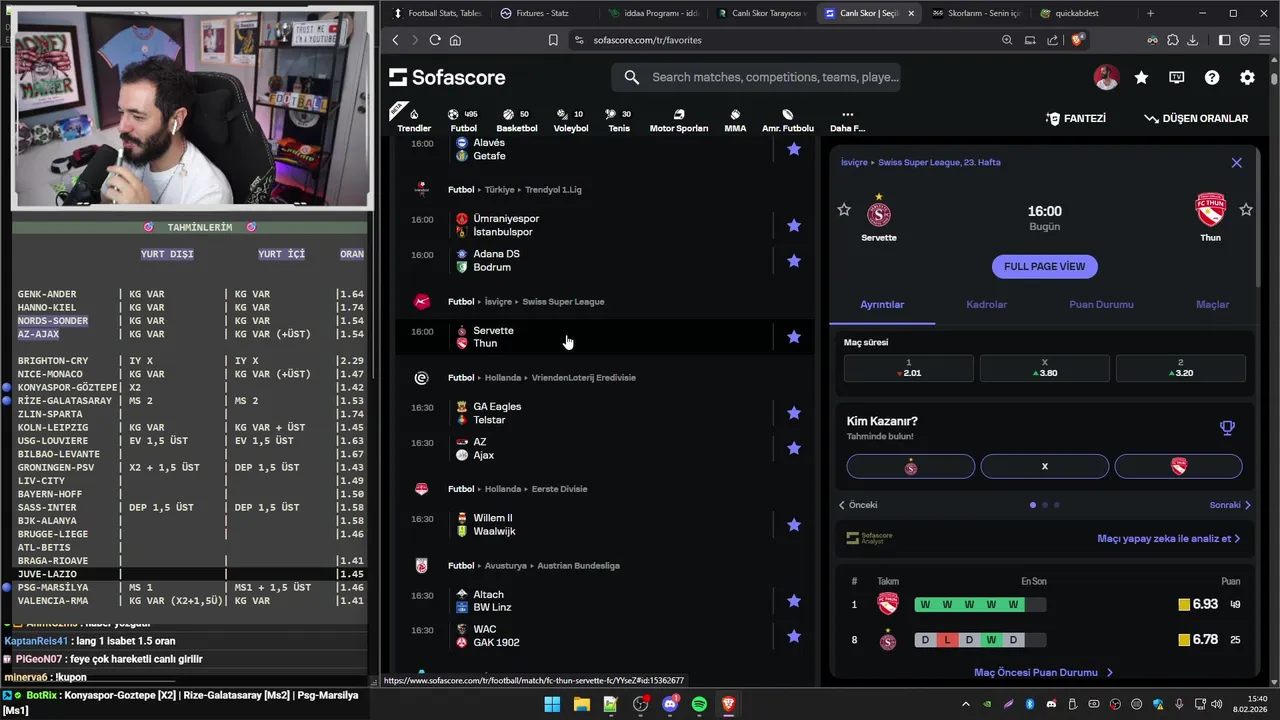Viewport: 1280px width, 720px height.
Task: Toggle favorite star for Alavés-Getafe match
Action: [x=794, y=149]
